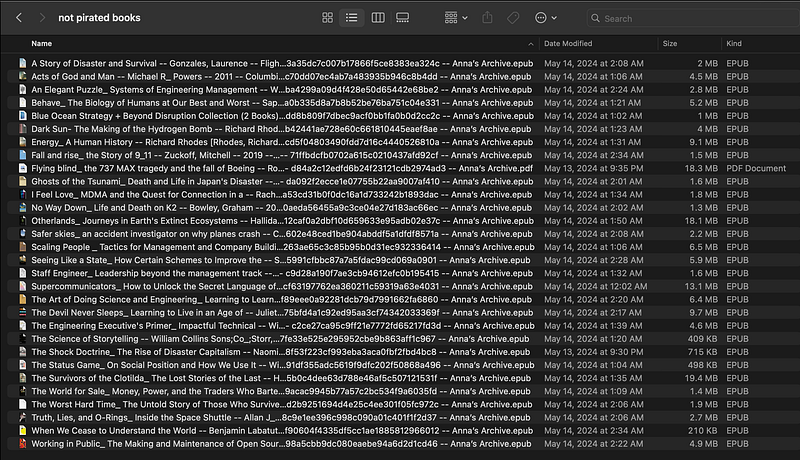Click the 'not pirated books' folder title

pyautogui.click(x=99, y=18)
